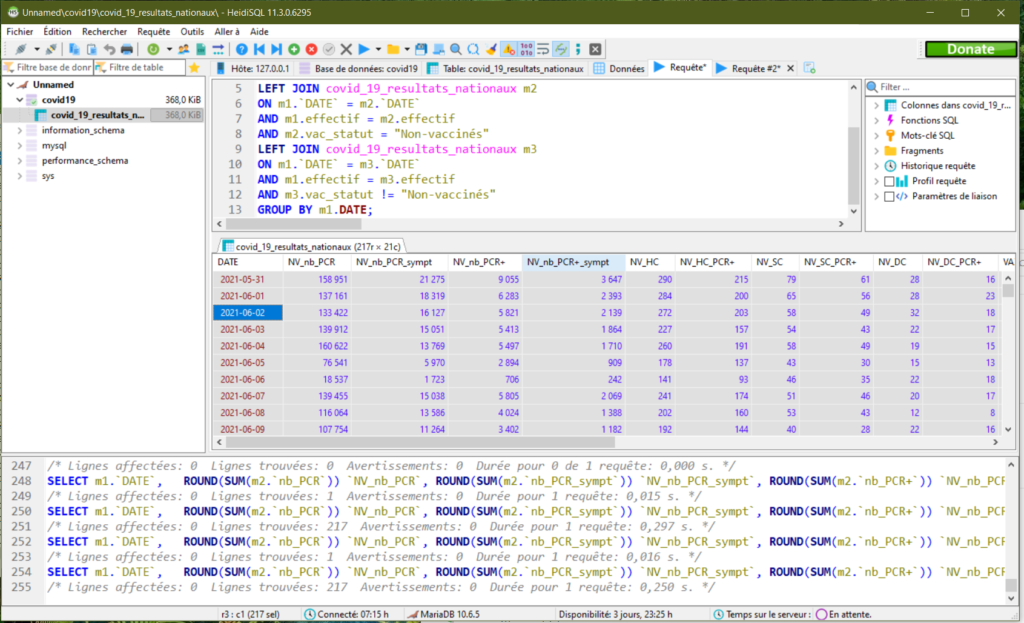The height and width of the screenshot is (623, 1024).
Task: Click the green insert row icon
Action: click(294, 49)
